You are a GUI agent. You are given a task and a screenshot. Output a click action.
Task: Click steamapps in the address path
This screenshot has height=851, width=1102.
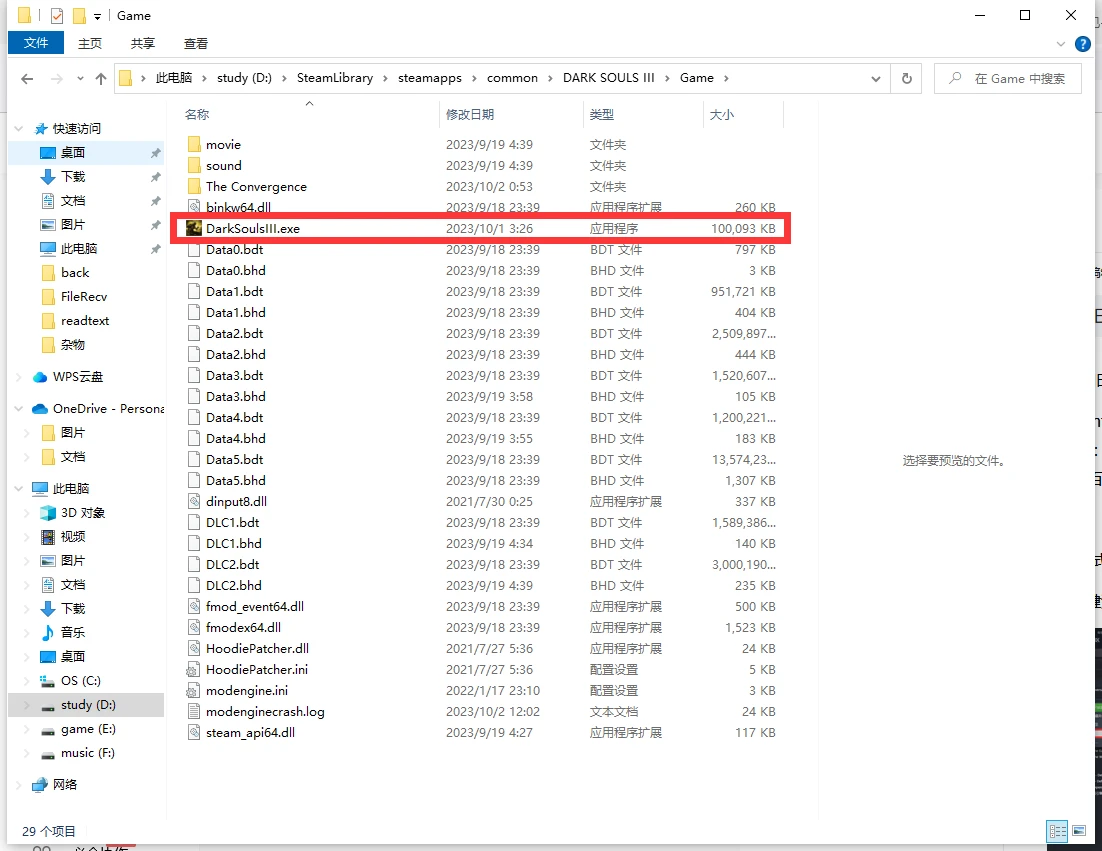[x=430, y=78]
